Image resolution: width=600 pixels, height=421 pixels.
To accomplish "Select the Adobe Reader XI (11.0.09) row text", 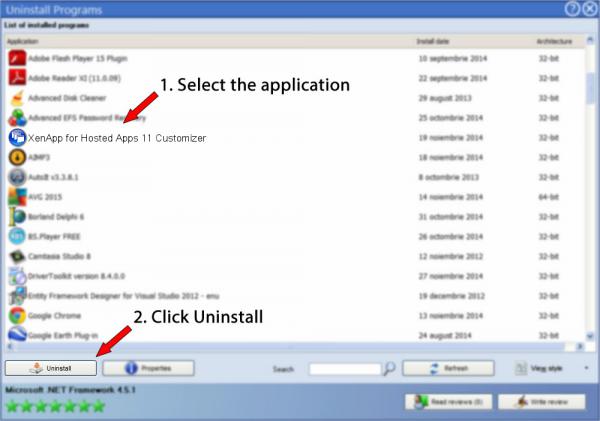I will (x=74, y=78).
